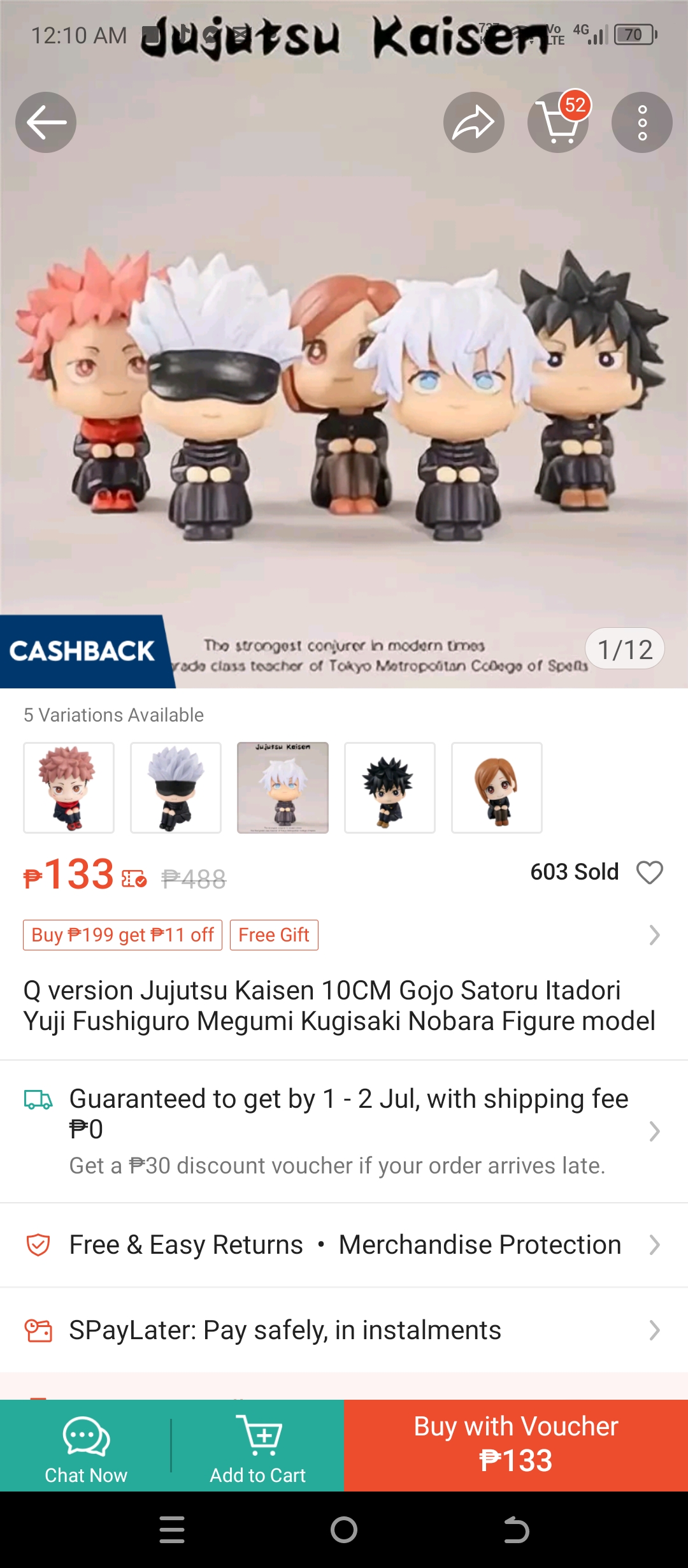Select the pink-haired Itadori variation thumbnail
The width and height of the screenshot is (688, 1568).
(69, 788)
